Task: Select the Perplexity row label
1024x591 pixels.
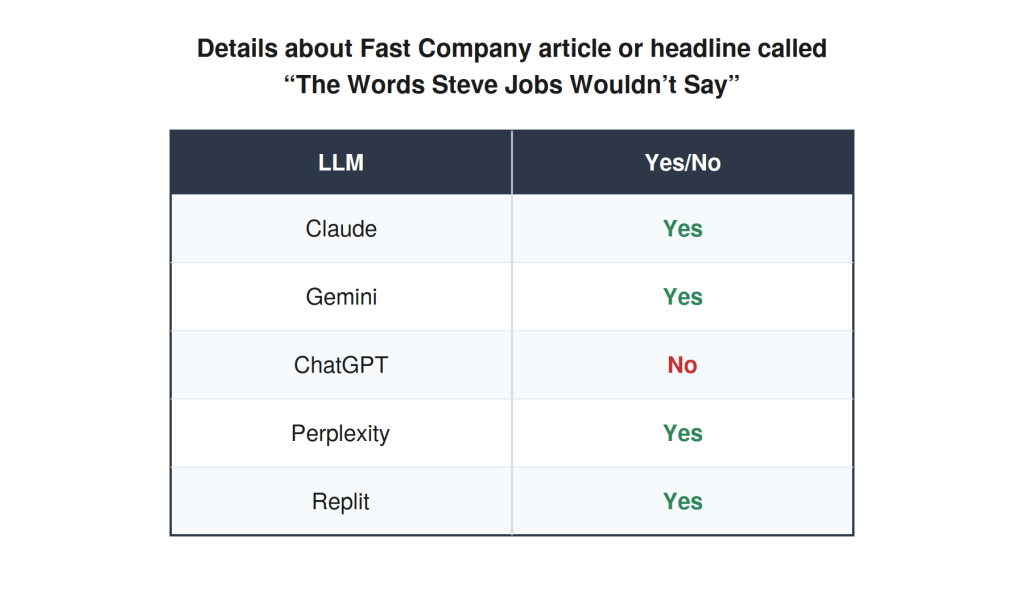Action: 340,434
